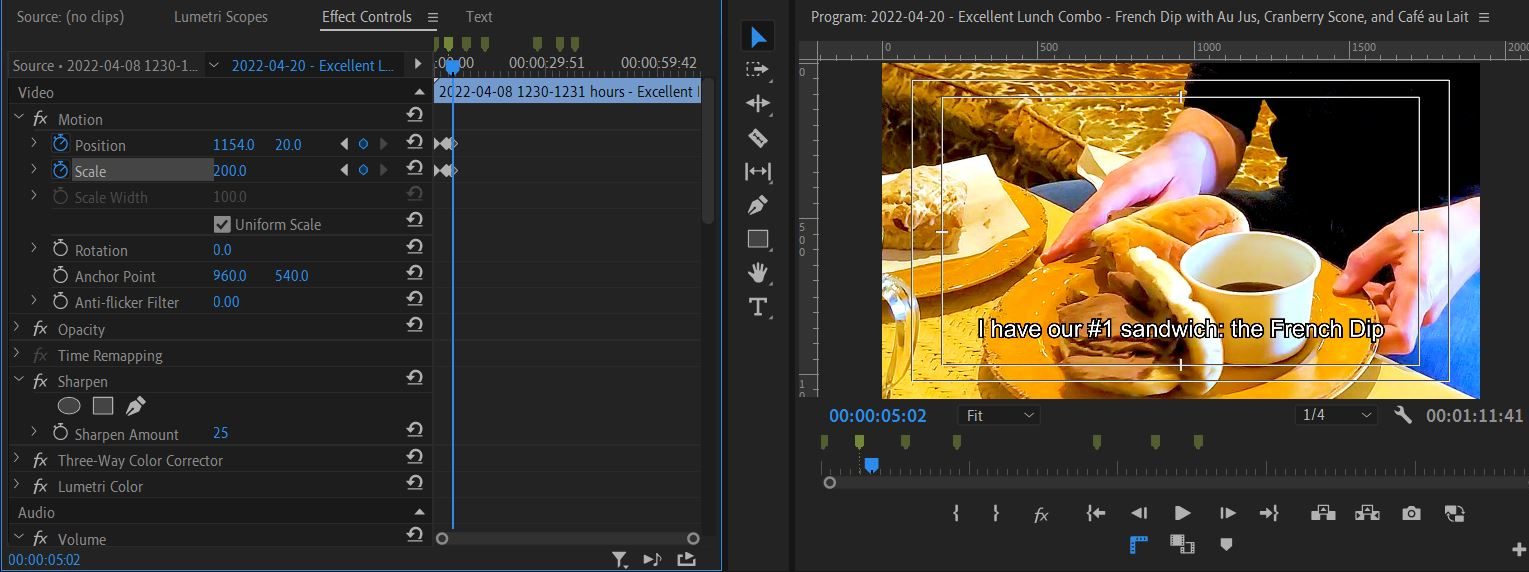
Task: Click the Mark In button
Action: tap(956, 513)
